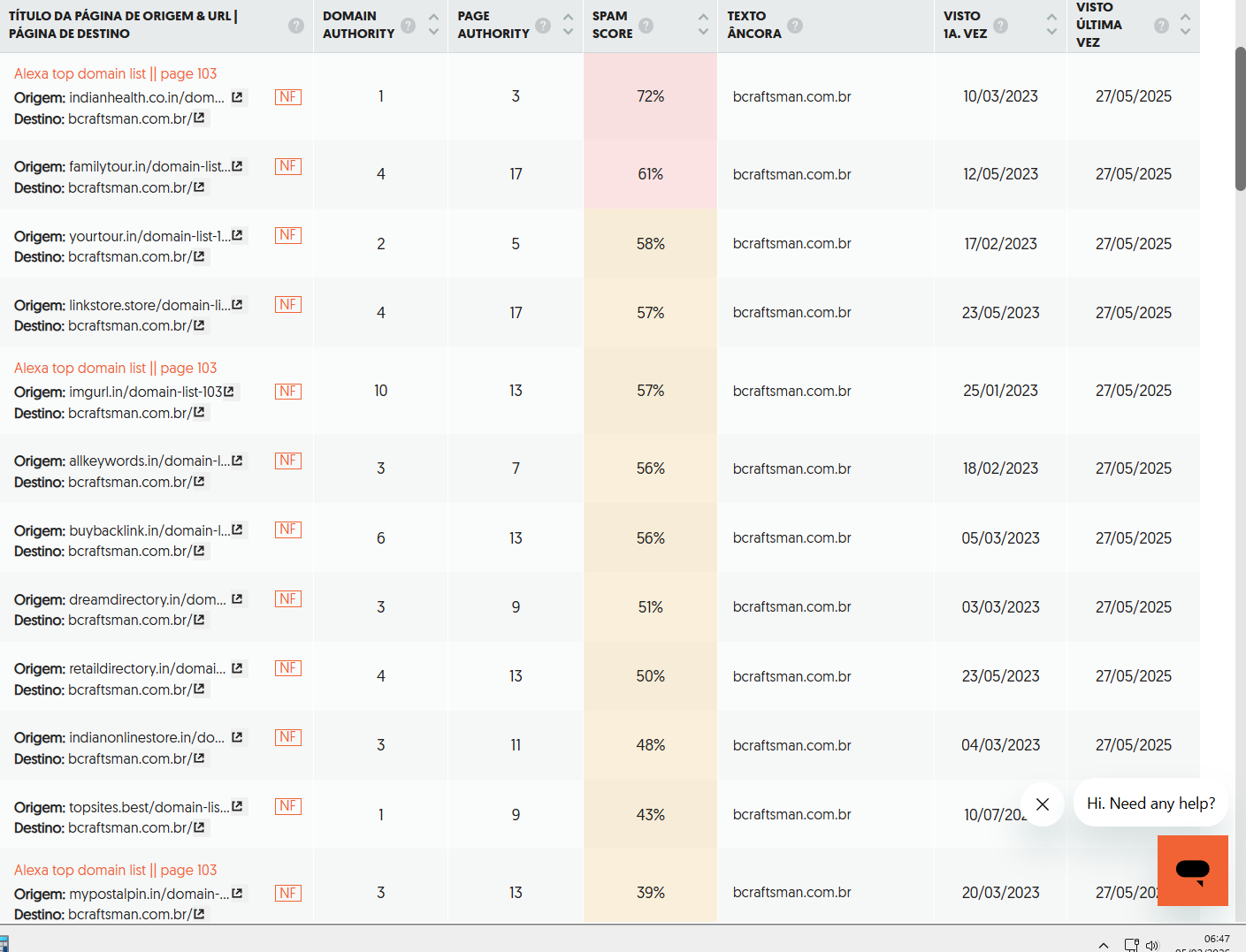Click the help icon next to Page Authority
The height and width of the screenshot is (952, 1246).
tap(543, 26)
